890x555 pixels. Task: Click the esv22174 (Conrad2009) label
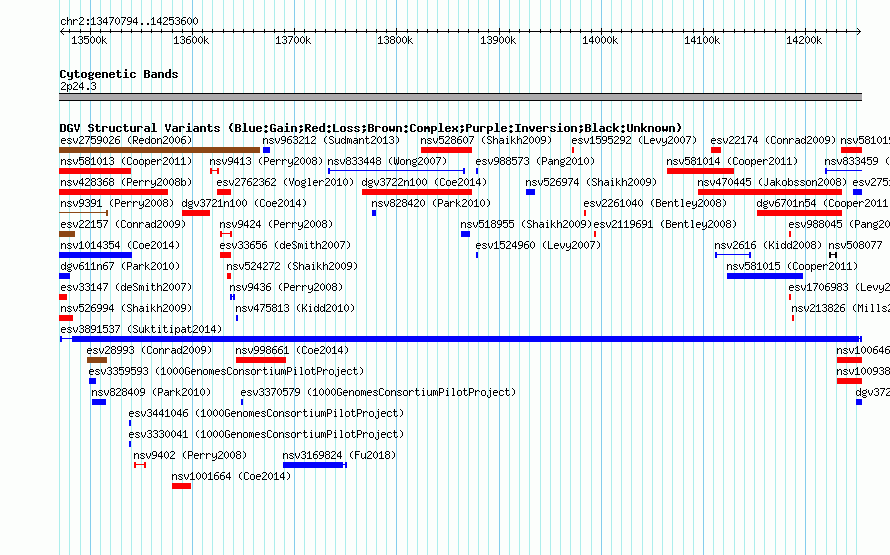coord(773,140)
